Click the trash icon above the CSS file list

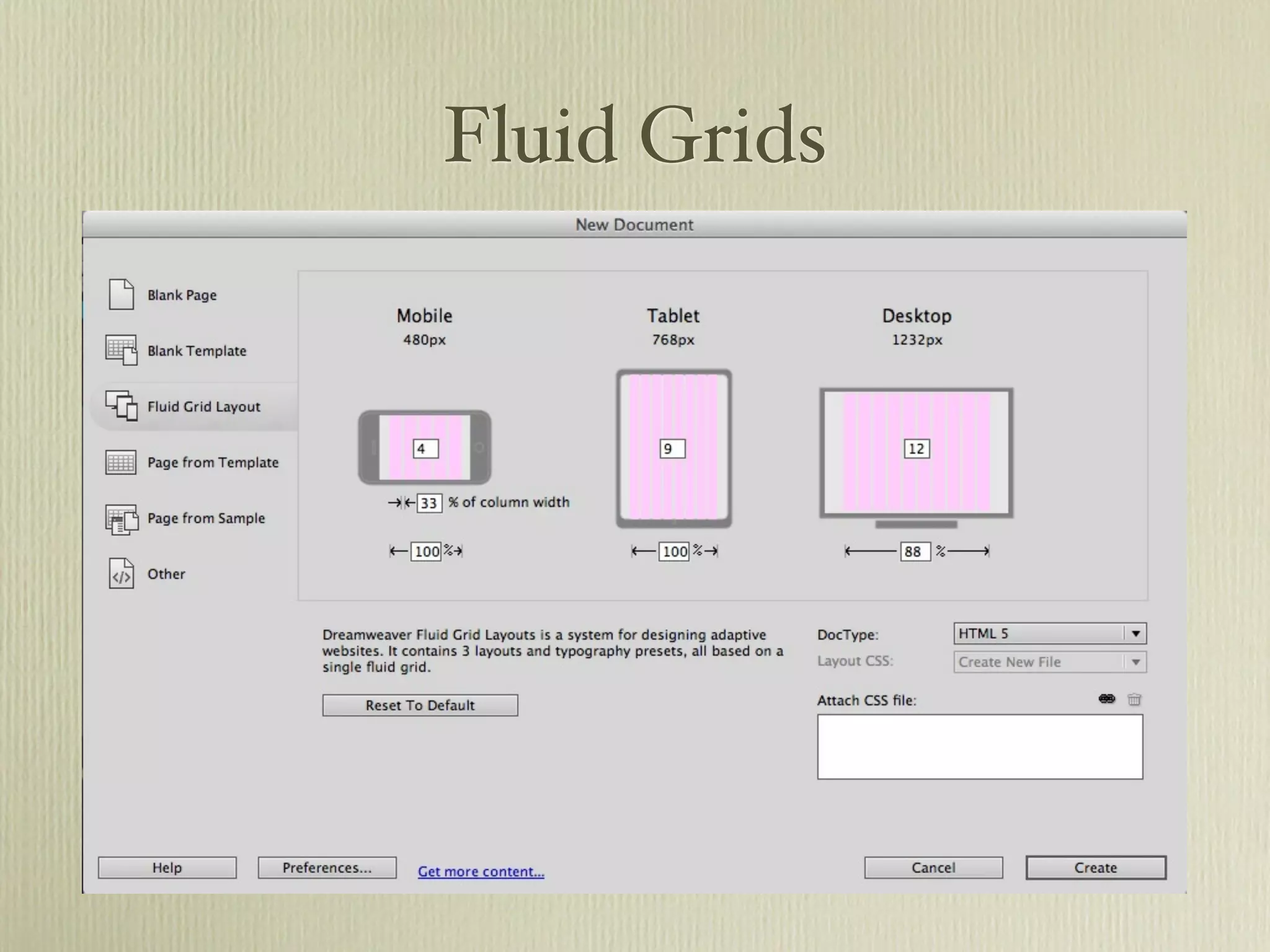pos(1134,700)
